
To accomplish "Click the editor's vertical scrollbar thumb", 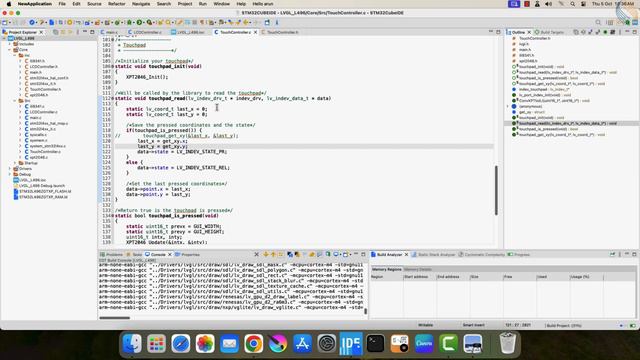I will click(496, 190).
